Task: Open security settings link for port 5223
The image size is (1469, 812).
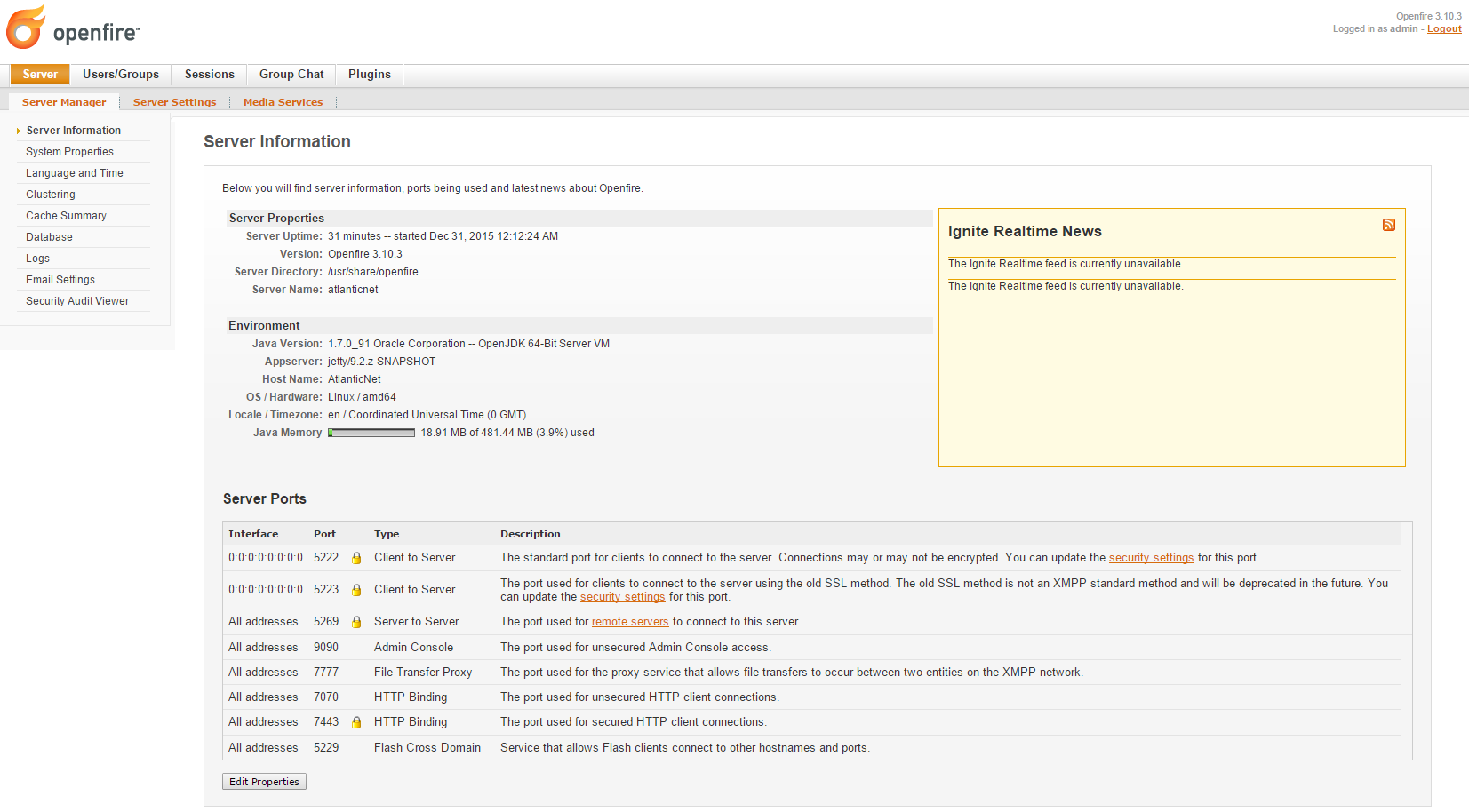Action: coord(622,597)
